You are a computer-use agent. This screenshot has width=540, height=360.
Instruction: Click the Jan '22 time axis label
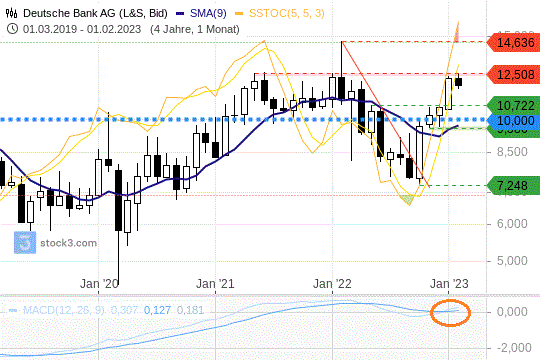pos(332,284)
